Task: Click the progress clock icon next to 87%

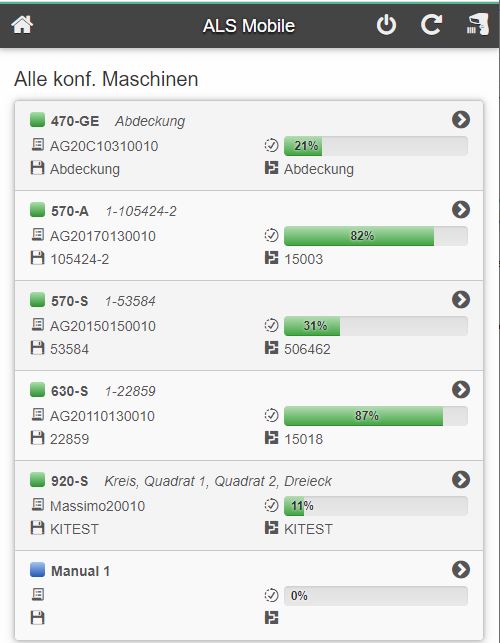Action: [x=271, y=415]
